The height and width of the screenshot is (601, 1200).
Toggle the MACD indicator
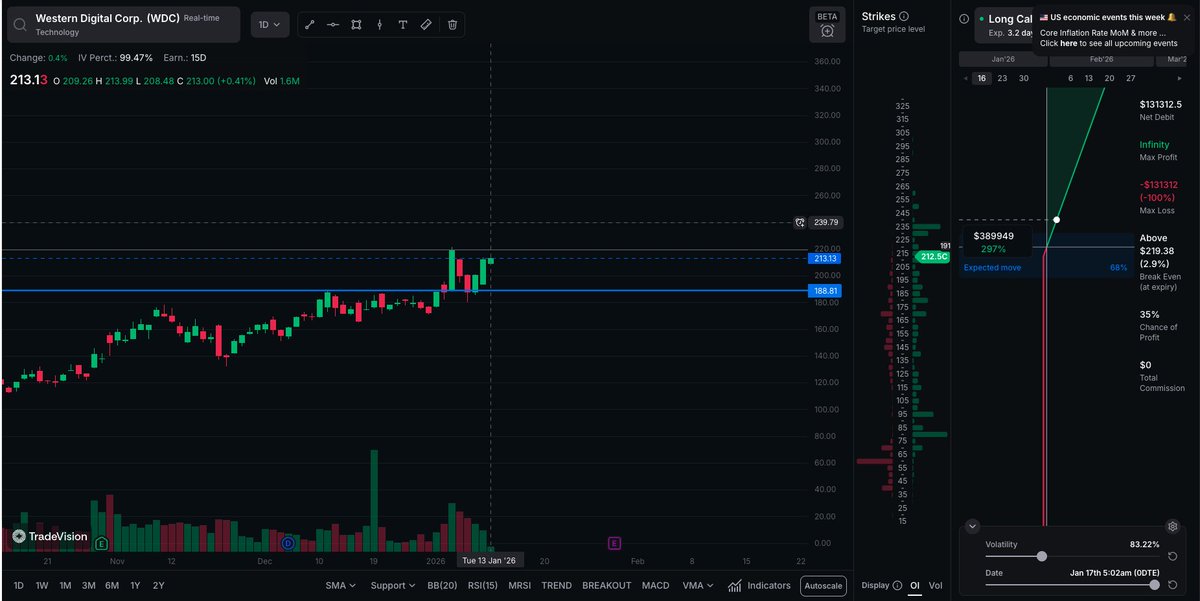pyautogui.click(x=656, y=585)
